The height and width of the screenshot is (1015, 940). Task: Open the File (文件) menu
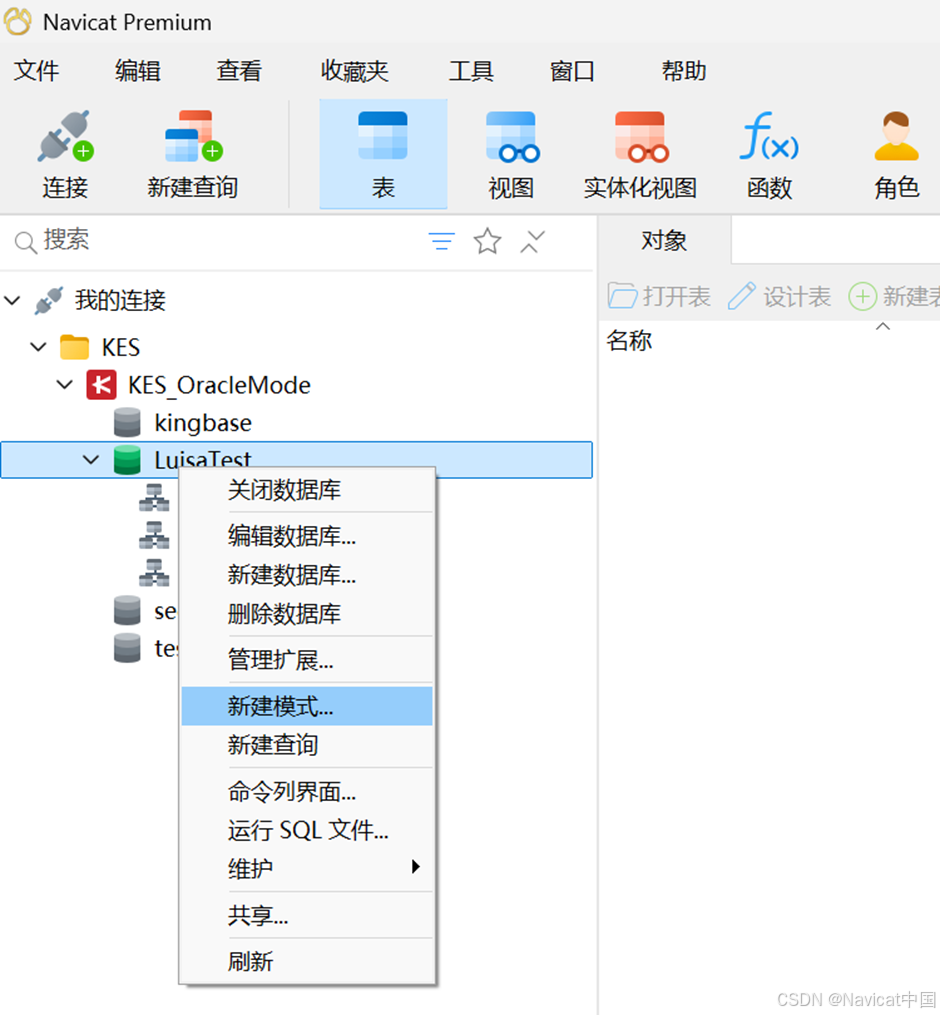tap(36, 71)
